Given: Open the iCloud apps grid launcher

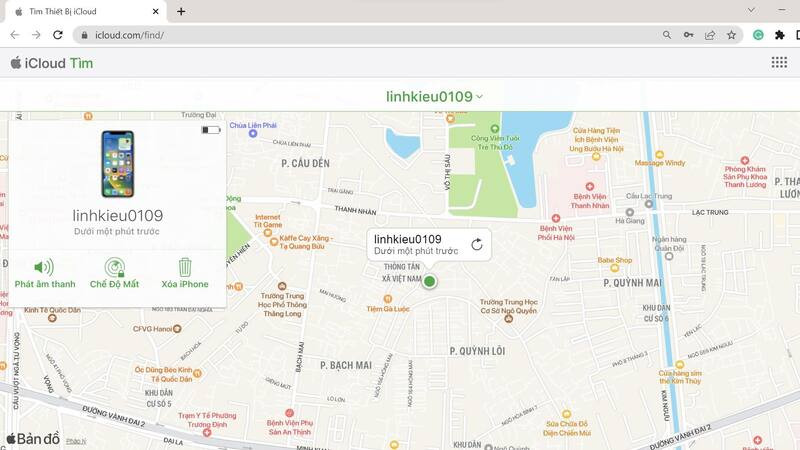Looking at the screenshot, I should click(x=779, y=62).
